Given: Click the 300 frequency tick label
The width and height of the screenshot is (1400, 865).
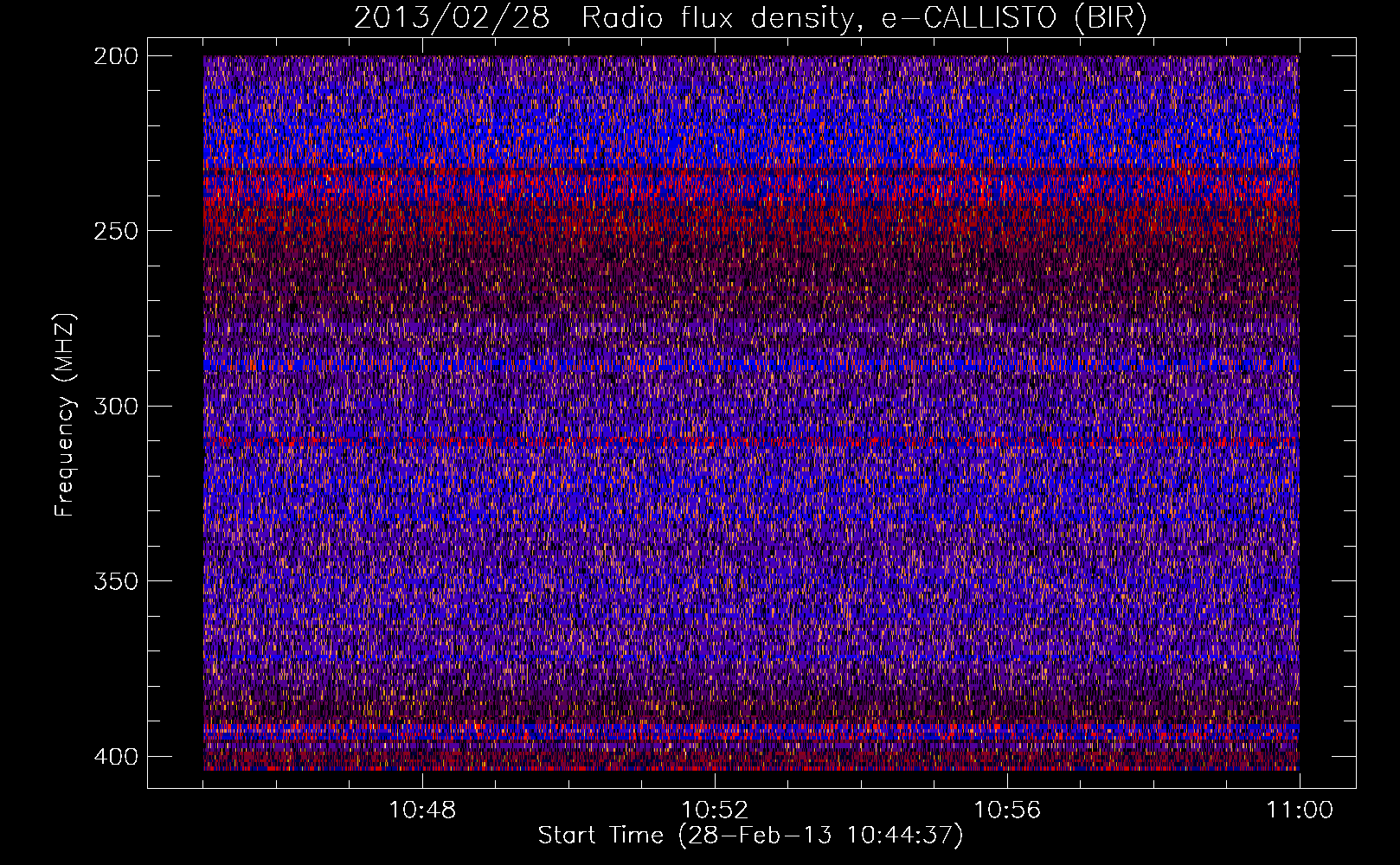Looking at the screenshot, I should click(x=115, y=406).
